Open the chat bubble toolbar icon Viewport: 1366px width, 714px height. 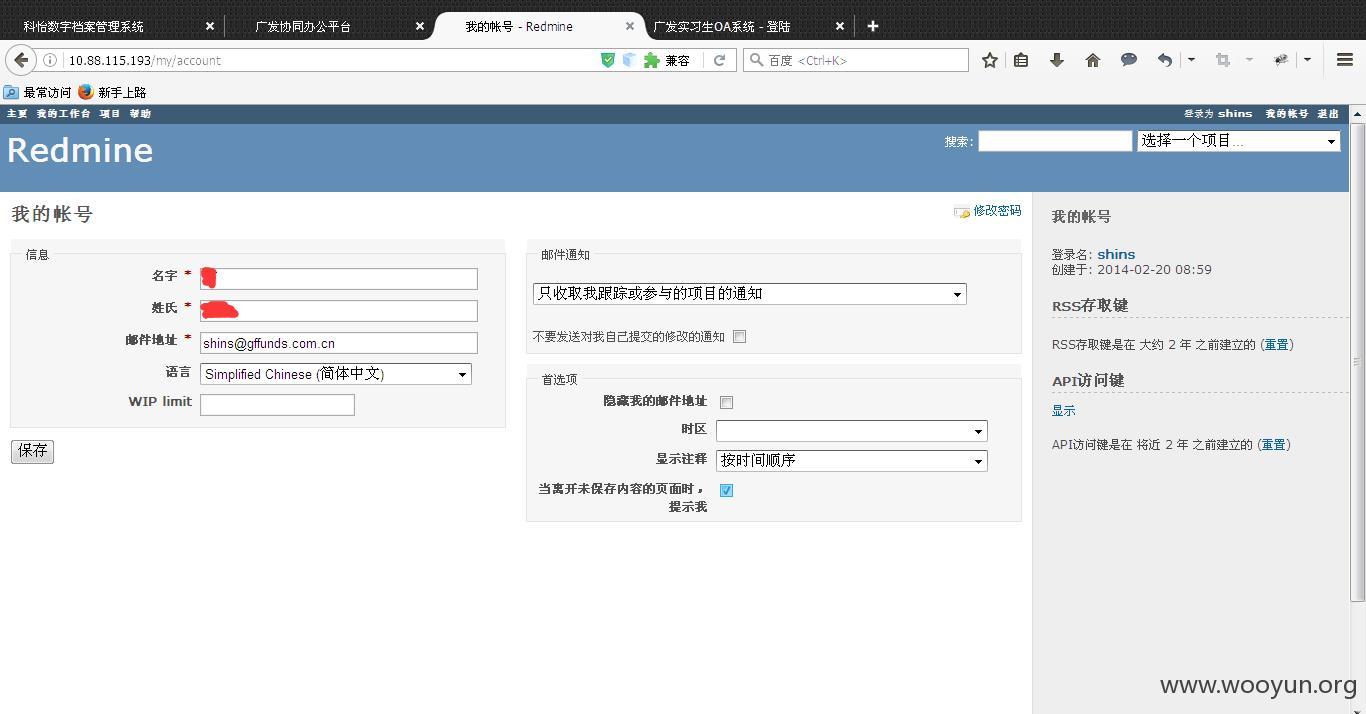click(x=1129, y=60)
